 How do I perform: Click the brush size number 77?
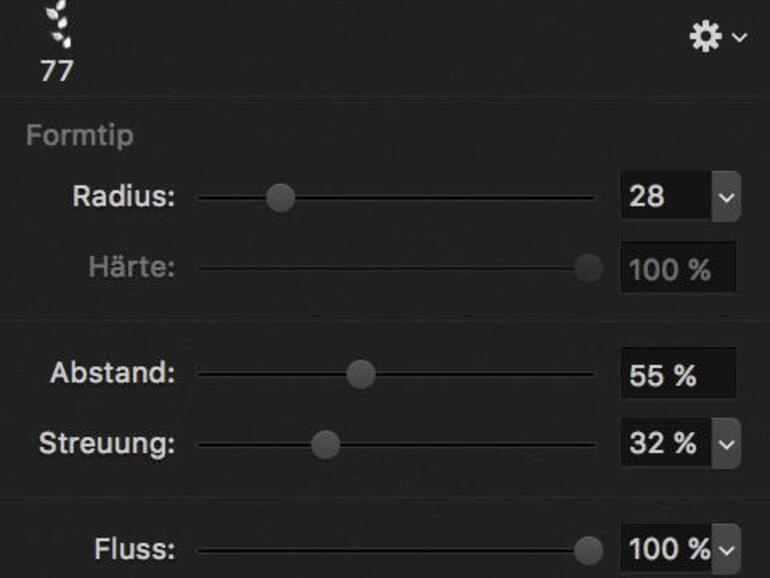[x=57, y=72]
